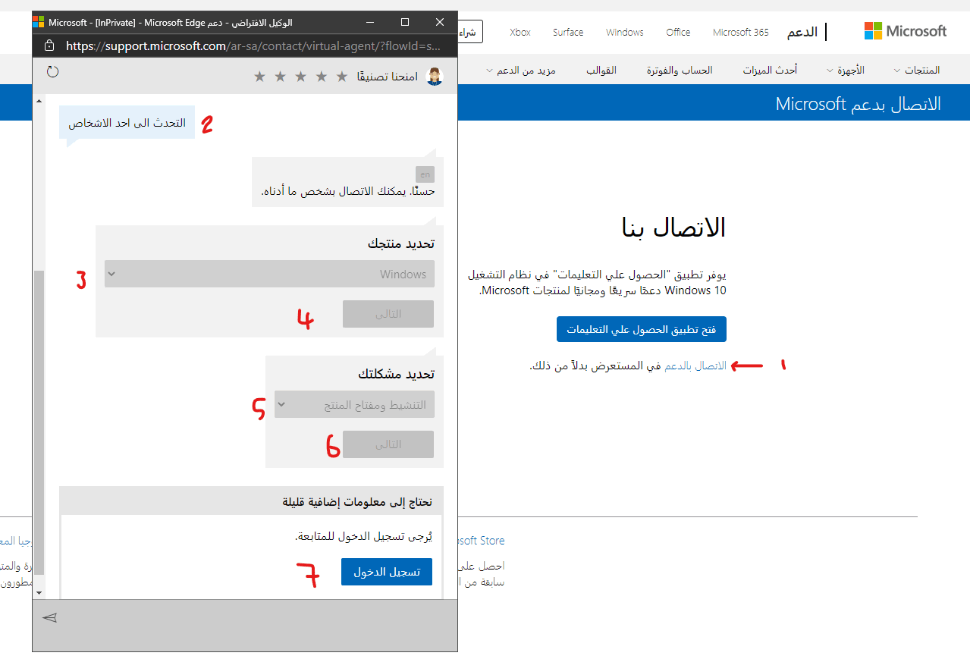Click تسجيل الدخول sign-in button

click(387, 572)
